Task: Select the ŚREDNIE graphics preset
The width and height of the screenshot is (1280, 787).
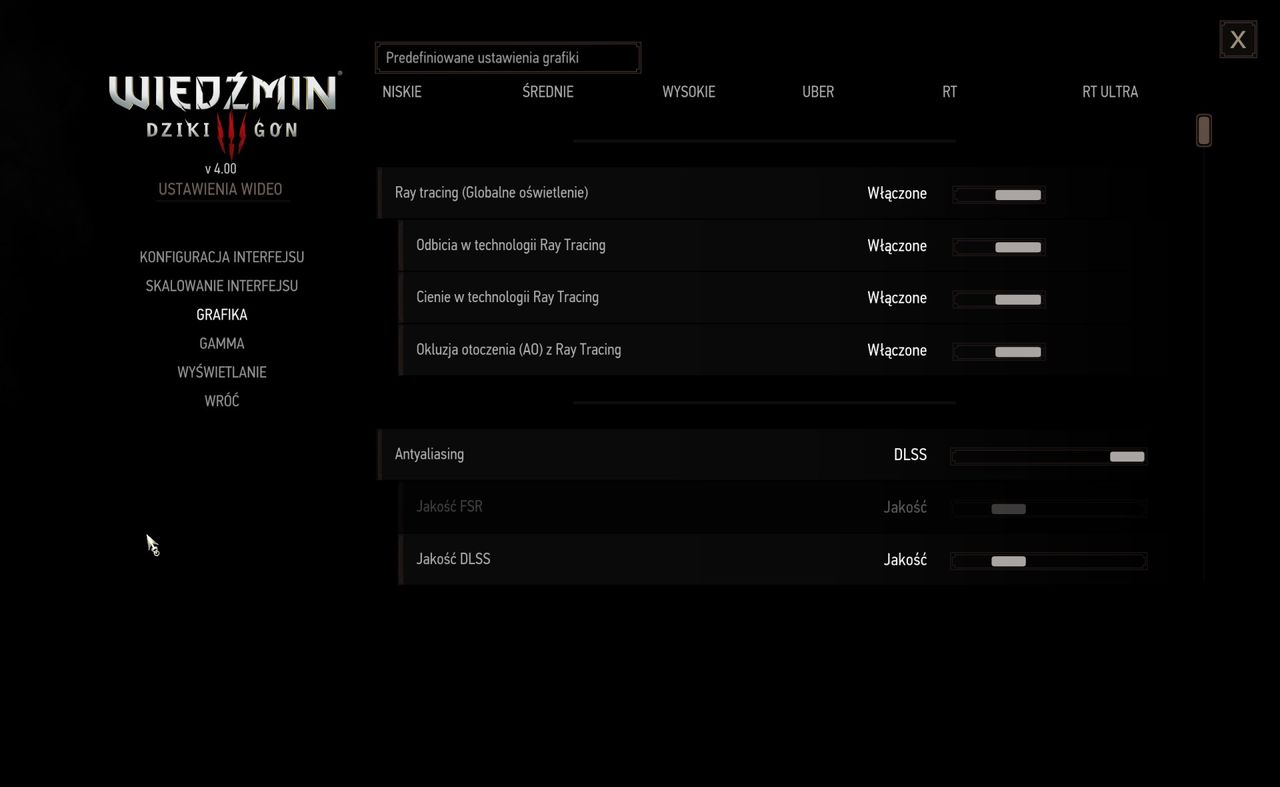Action: pyautogui.click(x=548, y=92)
